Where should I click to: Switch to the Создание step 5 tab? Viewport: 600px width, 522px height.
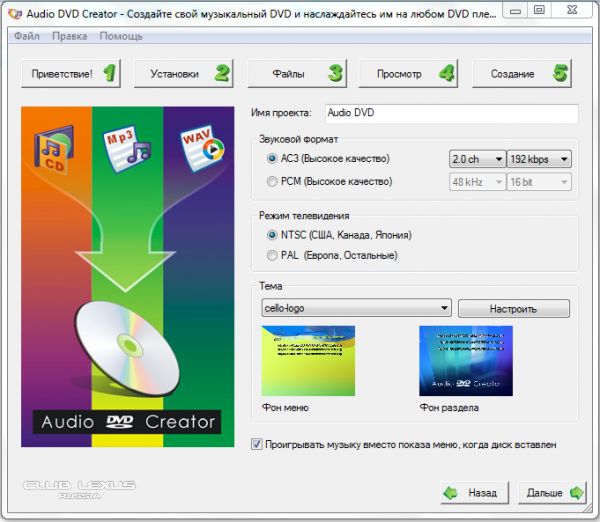tap(522, 73)
